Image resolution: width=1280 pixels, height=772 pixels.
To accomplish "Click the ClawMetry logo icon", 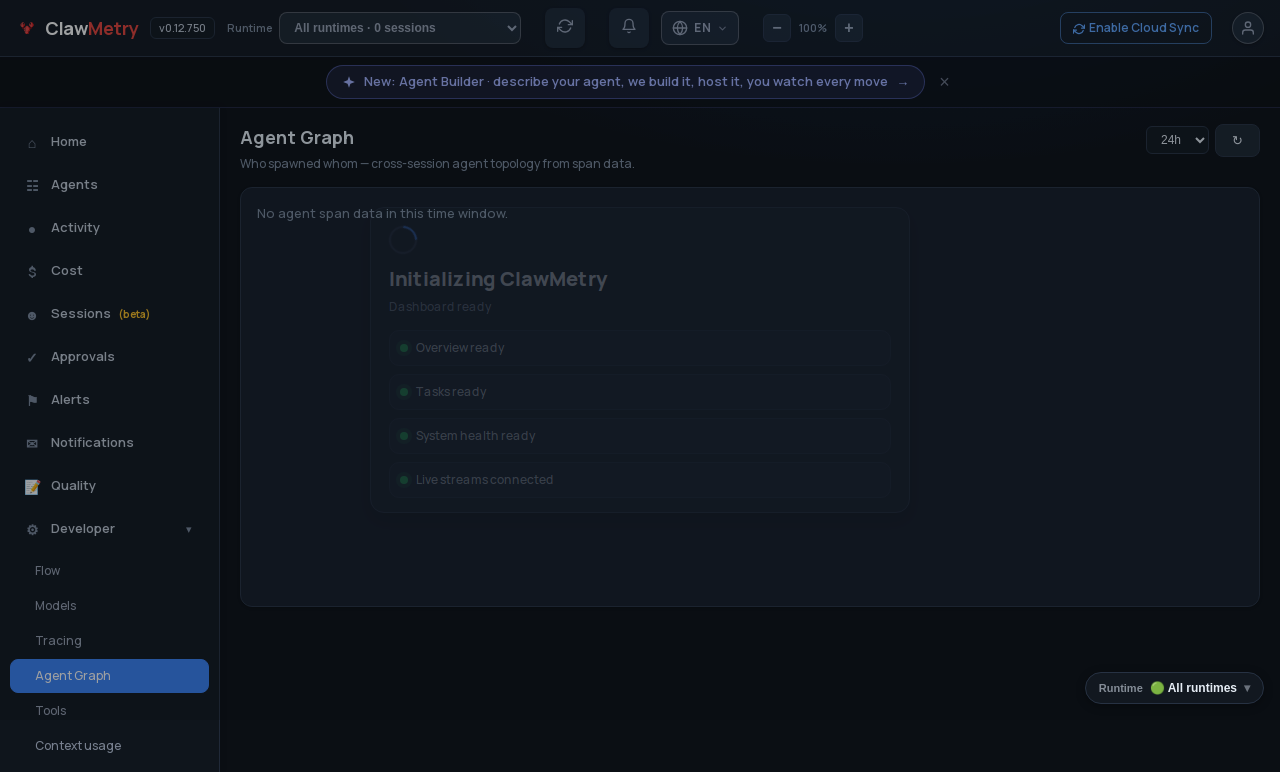I will point(27,28).
